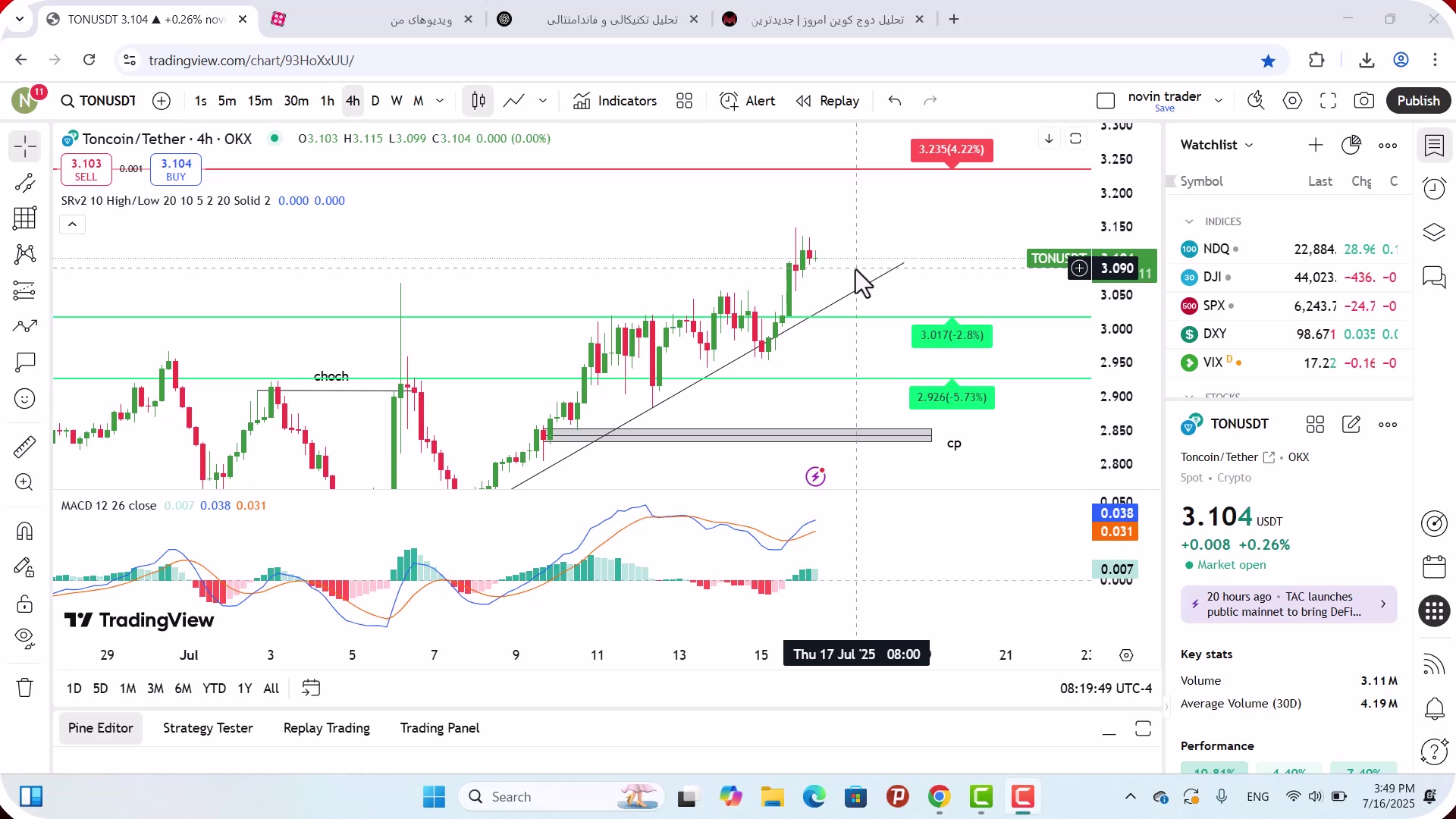This screenshot has width=1456, height=819.
Task: Toggle stay in drawing mode
Action: [25, 567]
